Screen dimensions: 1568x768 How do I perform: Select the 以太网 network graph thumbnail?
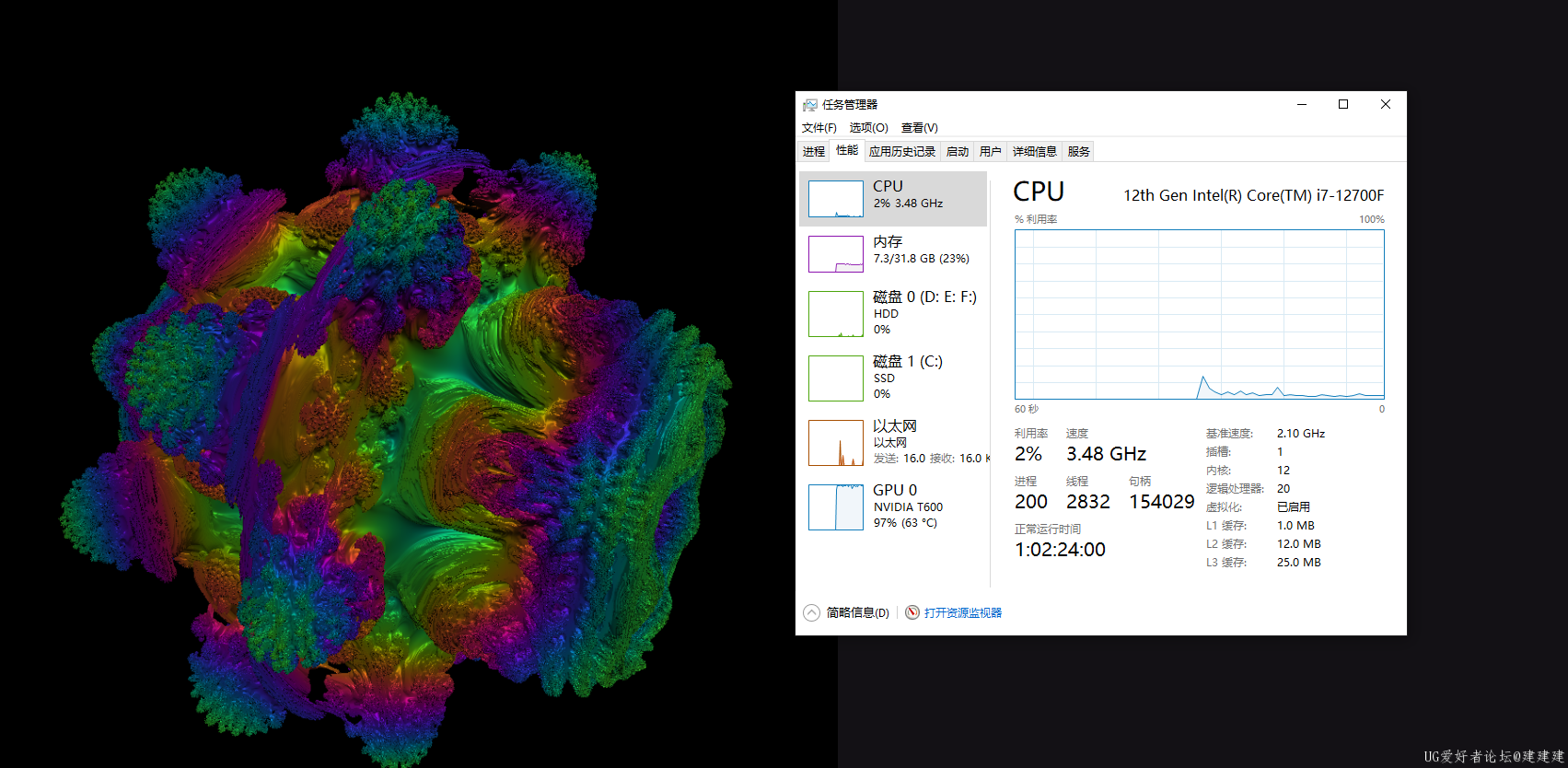(836, 443)
